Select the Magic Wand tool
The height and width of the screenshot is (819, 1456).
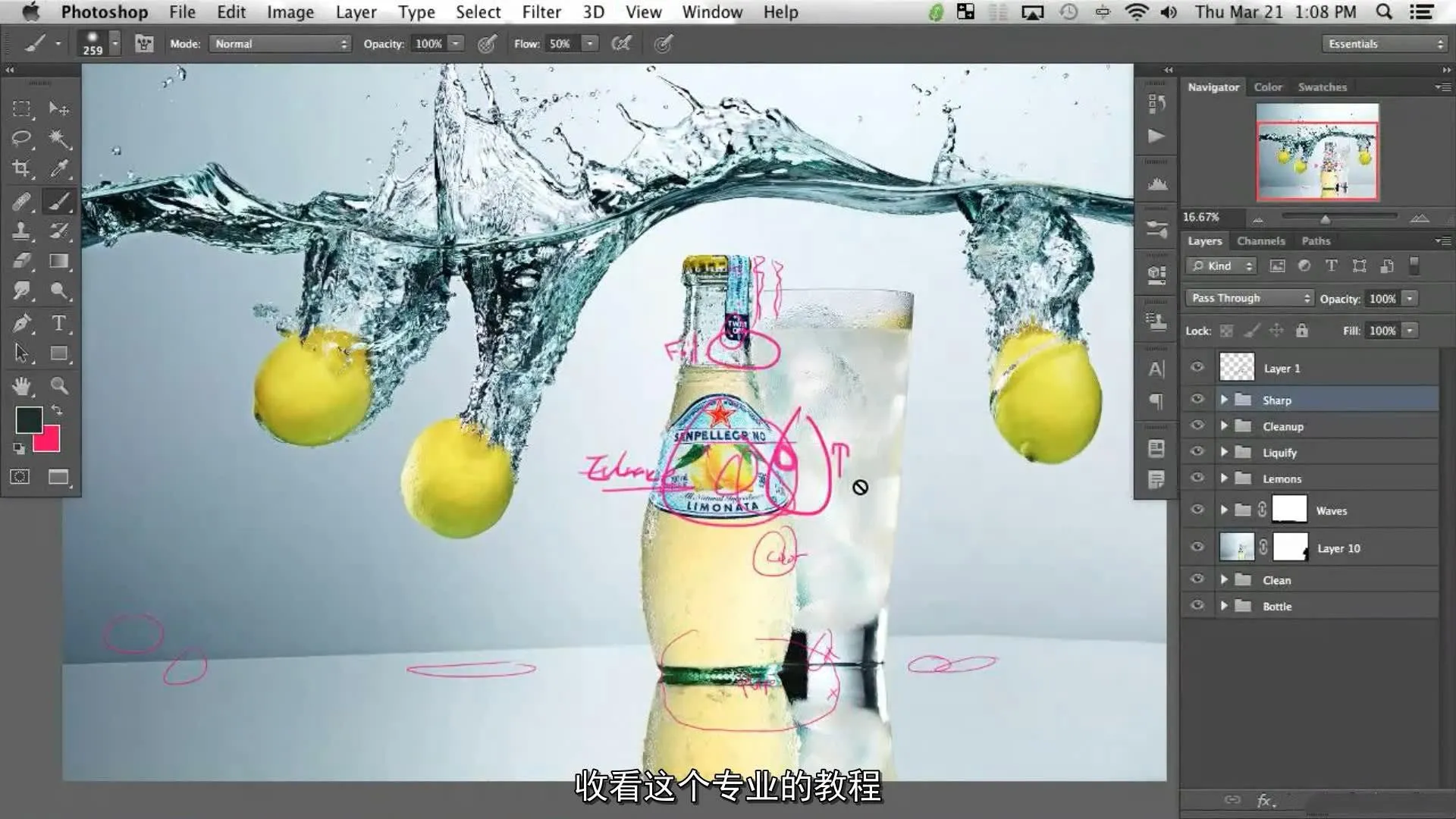click(59, 139)
